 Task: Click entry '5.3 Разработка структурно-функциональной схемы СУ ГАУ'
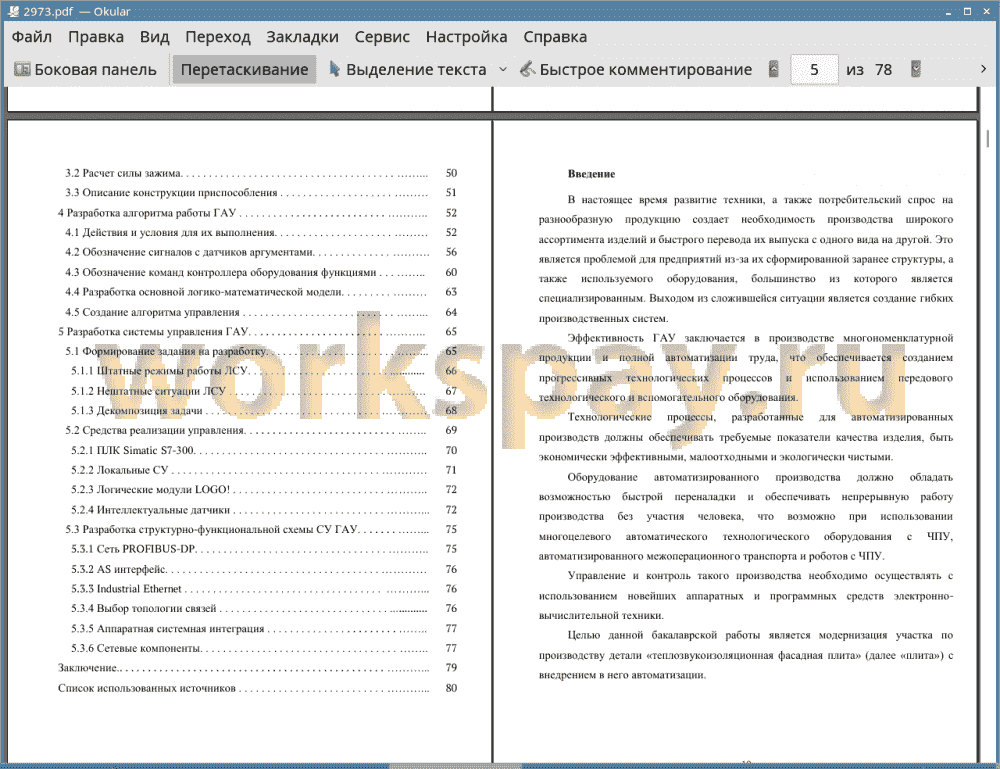pyautogui.click(x=211, y=529)
